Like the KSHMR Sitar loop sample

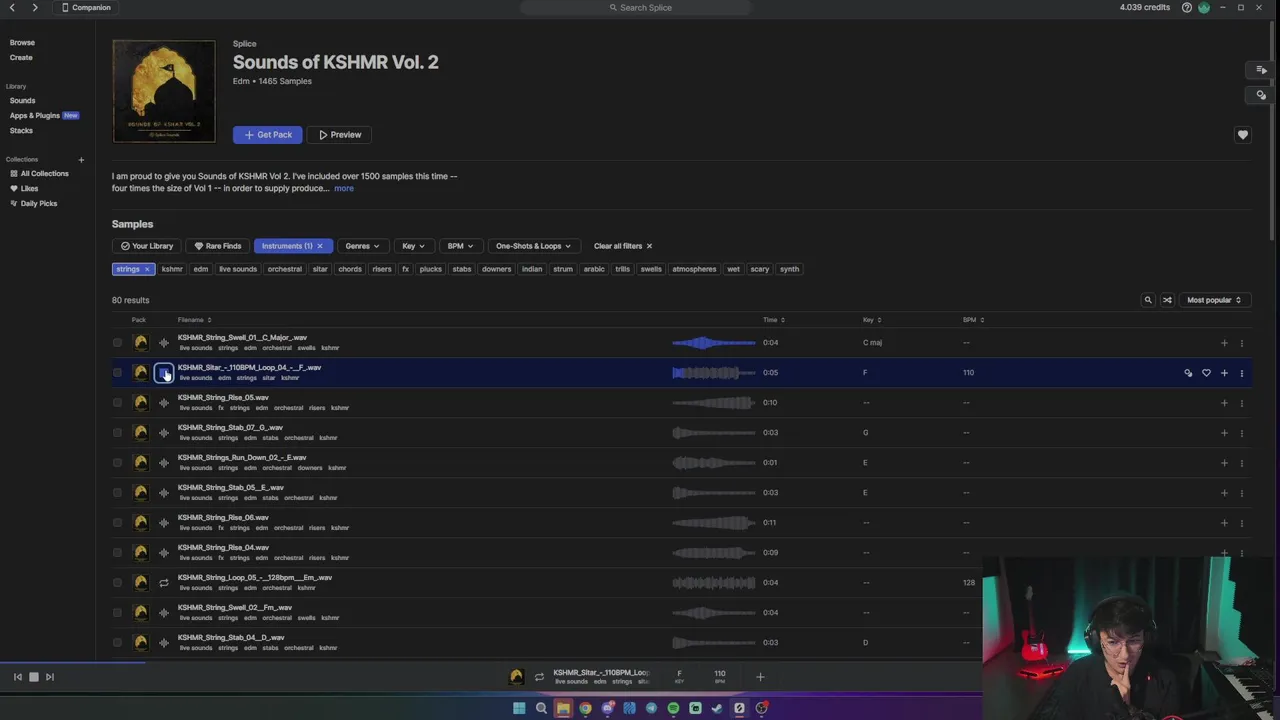click(x=1206, y=373)
